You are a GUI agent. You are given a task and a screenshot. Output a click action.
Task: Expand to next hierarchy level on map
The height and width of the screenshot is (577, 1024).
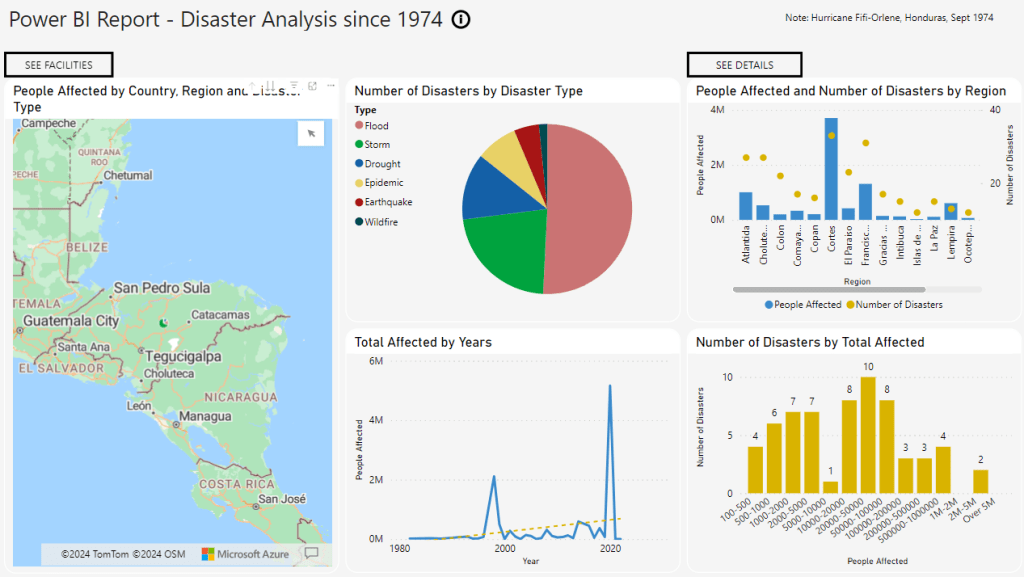click(294, 87)
